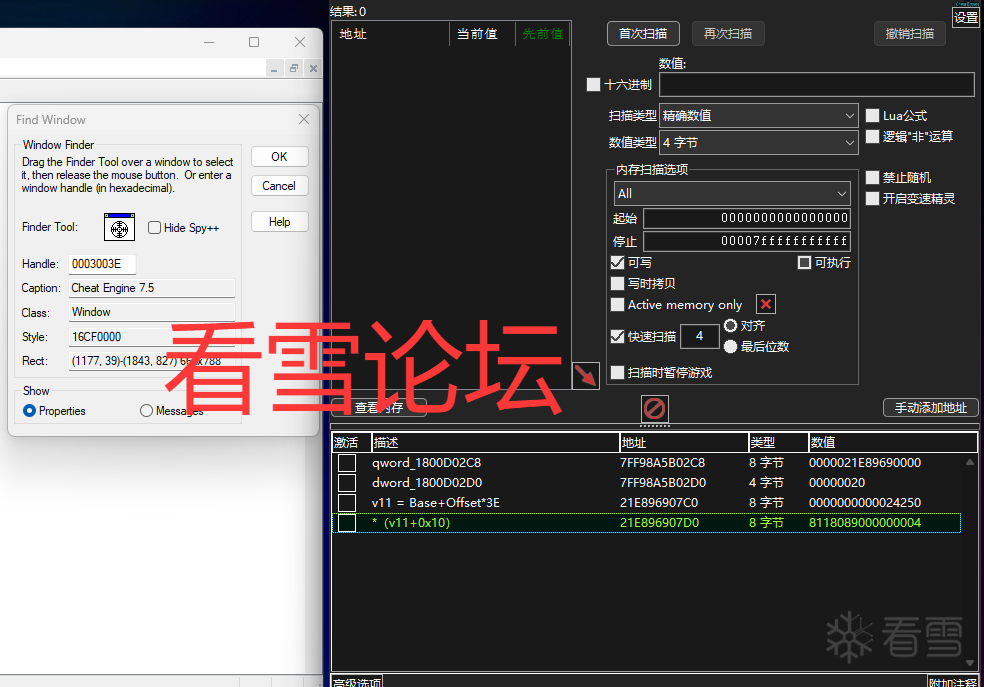Click the 激活 column header in address table

pos(351,443)
